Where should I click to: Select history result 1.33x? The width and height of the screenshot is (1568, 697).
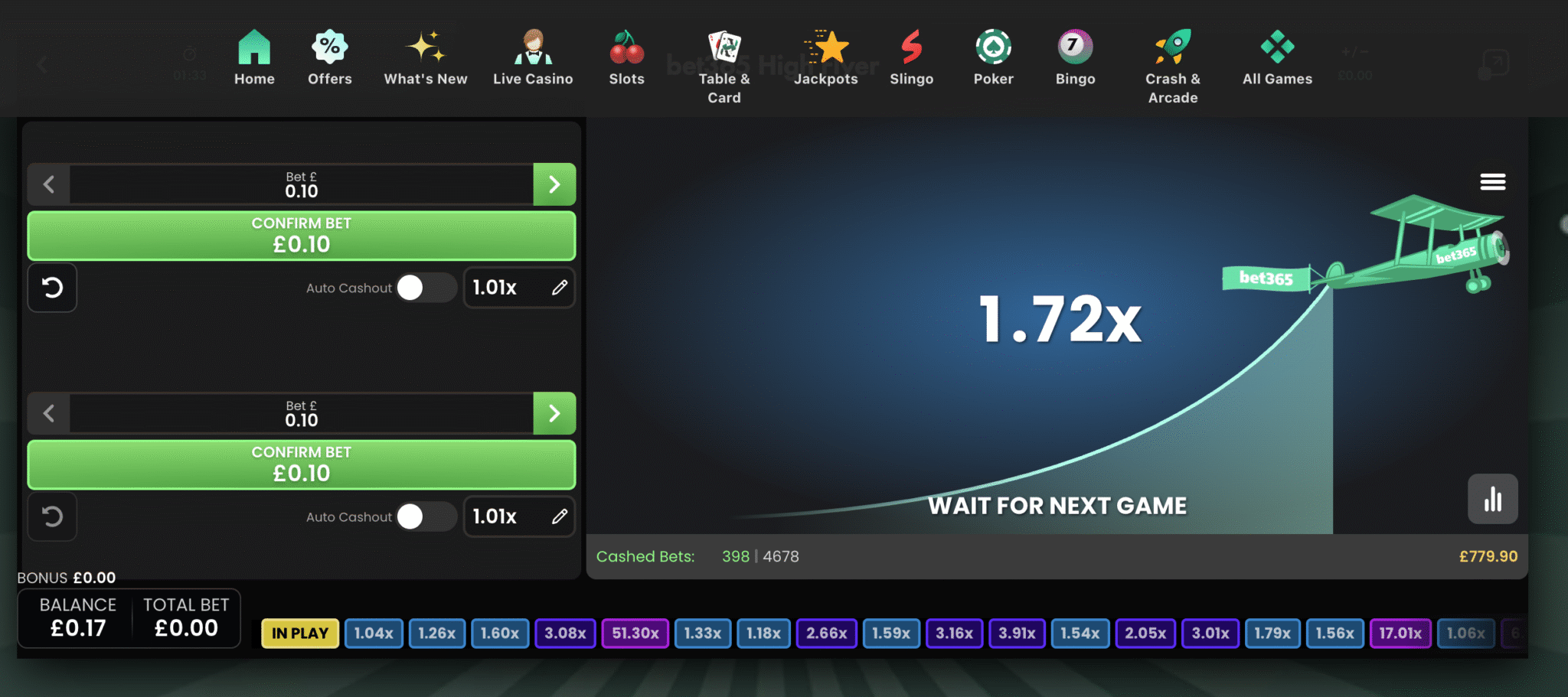703,633
